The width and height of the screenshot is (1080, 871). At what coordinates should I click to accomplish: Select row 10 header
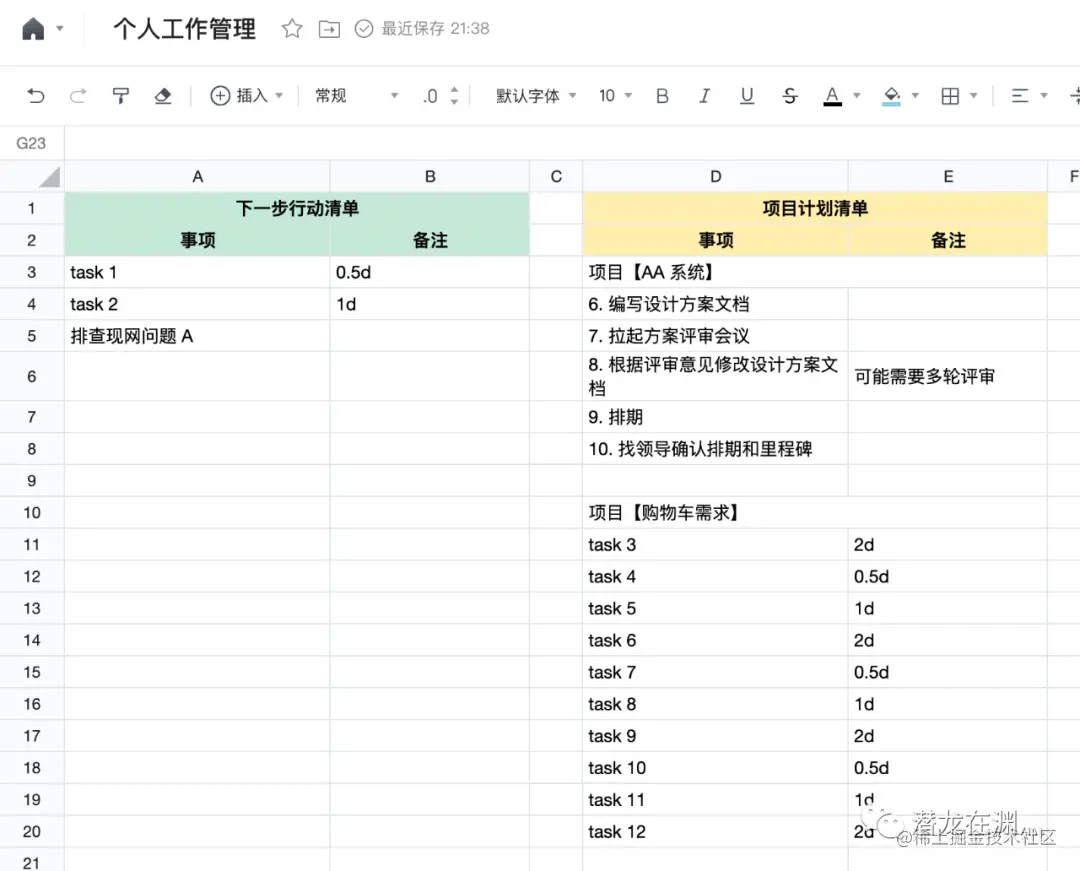[32, 512]
